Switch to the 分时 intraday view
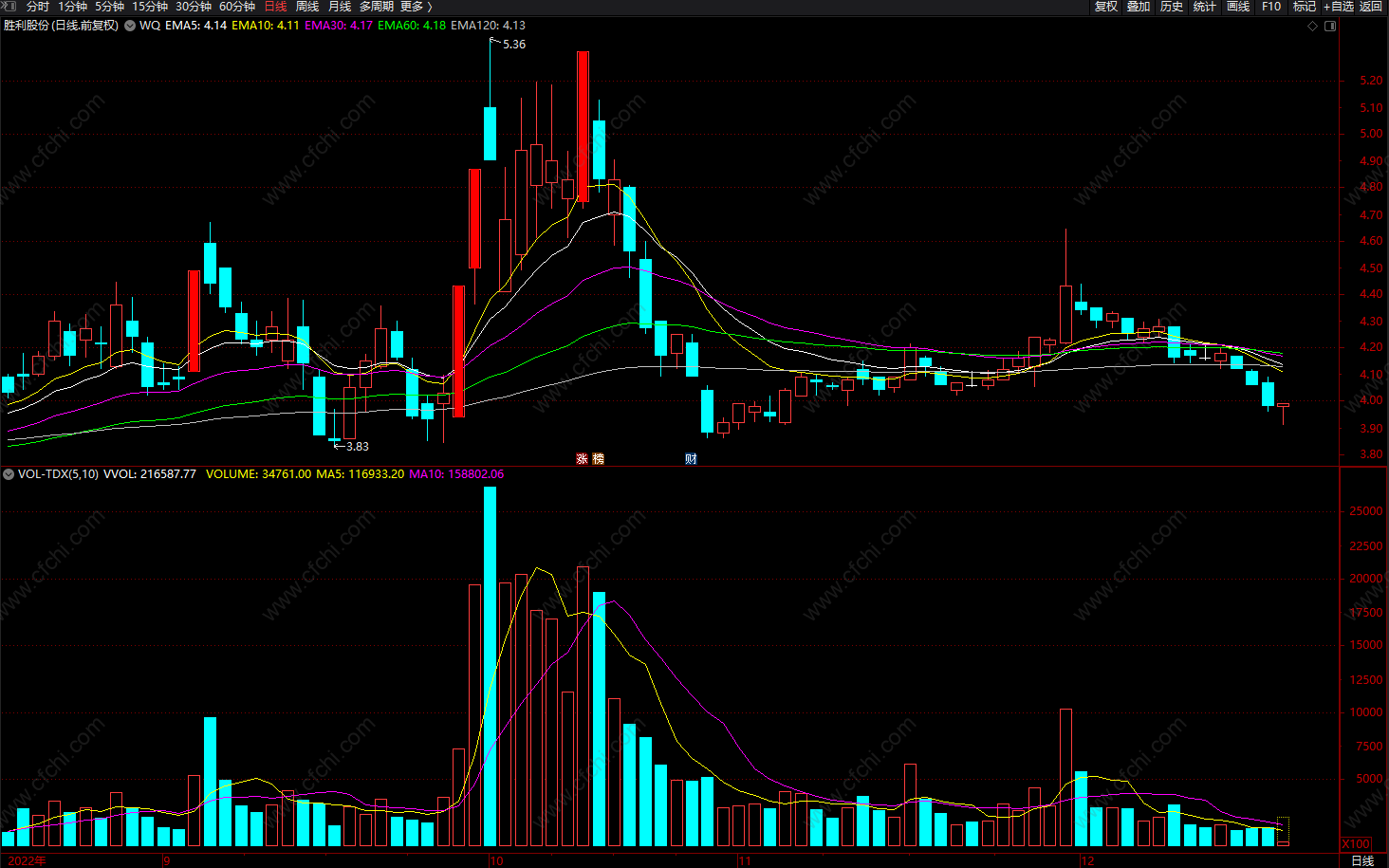Image resolution: width=1389 pixels, height=868 pixels. (x=38, y=7)
